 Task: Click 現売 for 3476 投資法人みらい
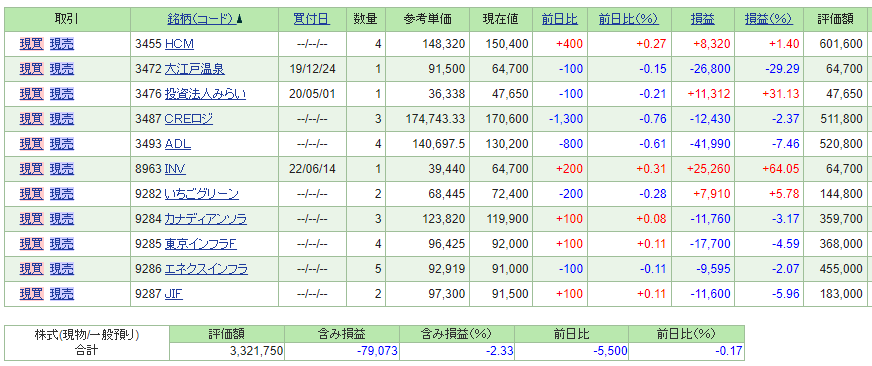[x=61, y=93]
